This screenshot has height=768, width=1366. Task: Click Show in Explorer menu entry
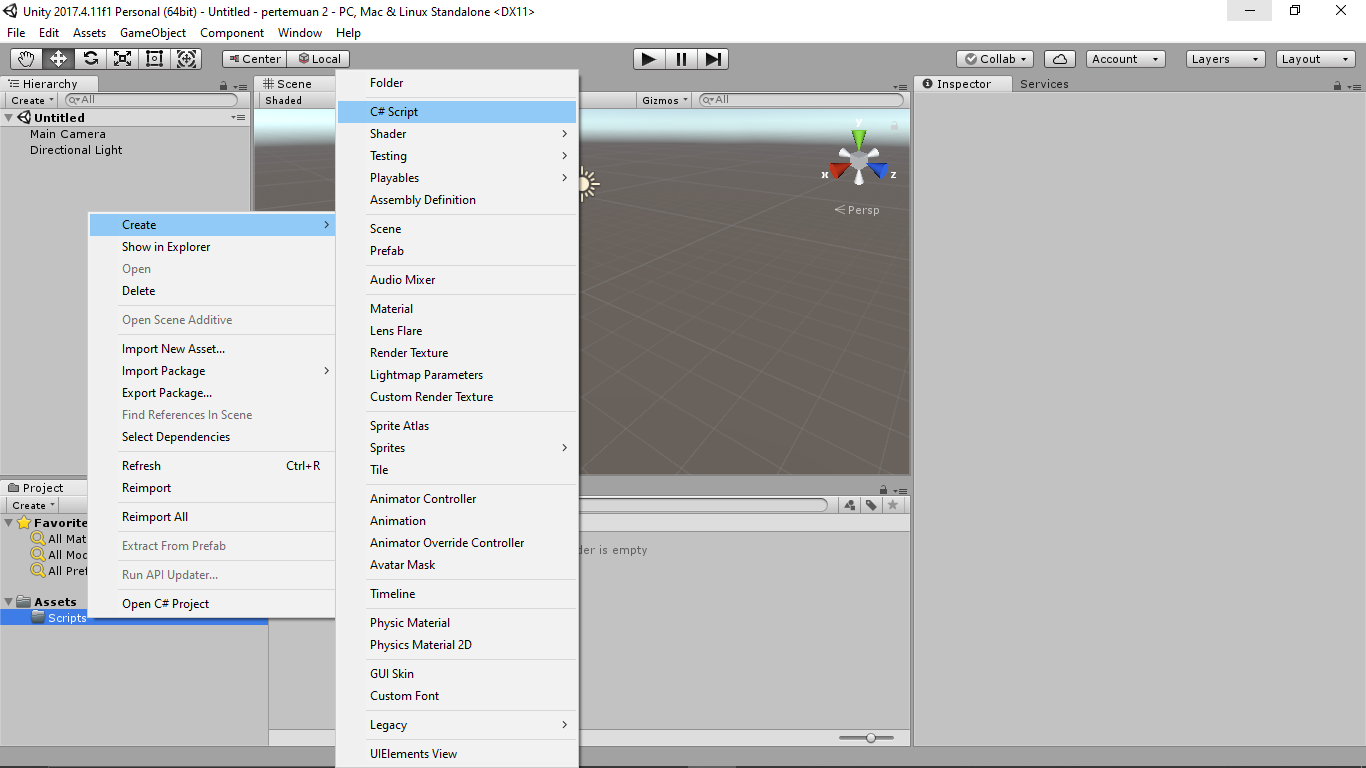(x=212, y=247)
